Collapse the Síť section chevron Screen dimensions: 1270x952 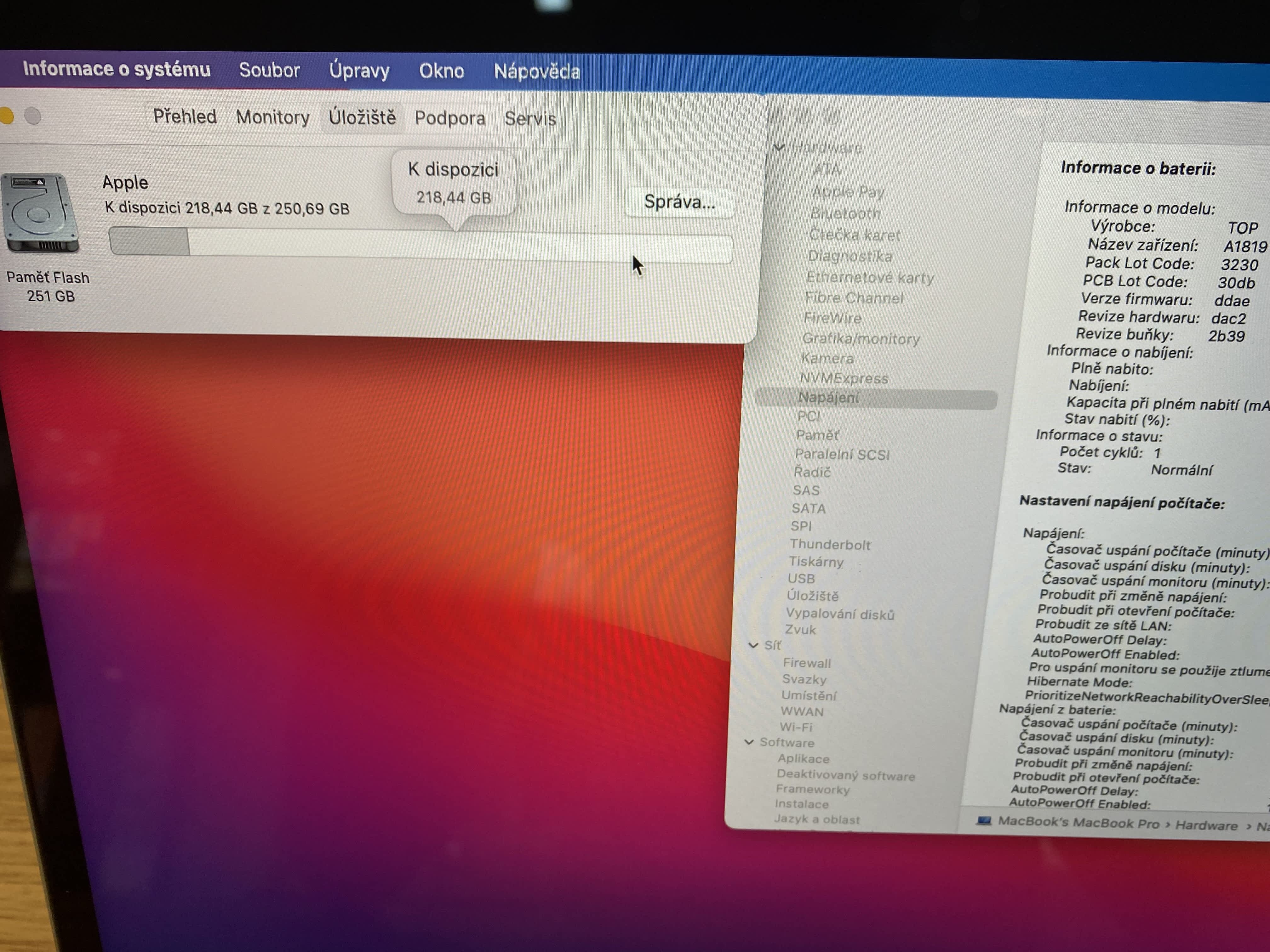point(753,645)
